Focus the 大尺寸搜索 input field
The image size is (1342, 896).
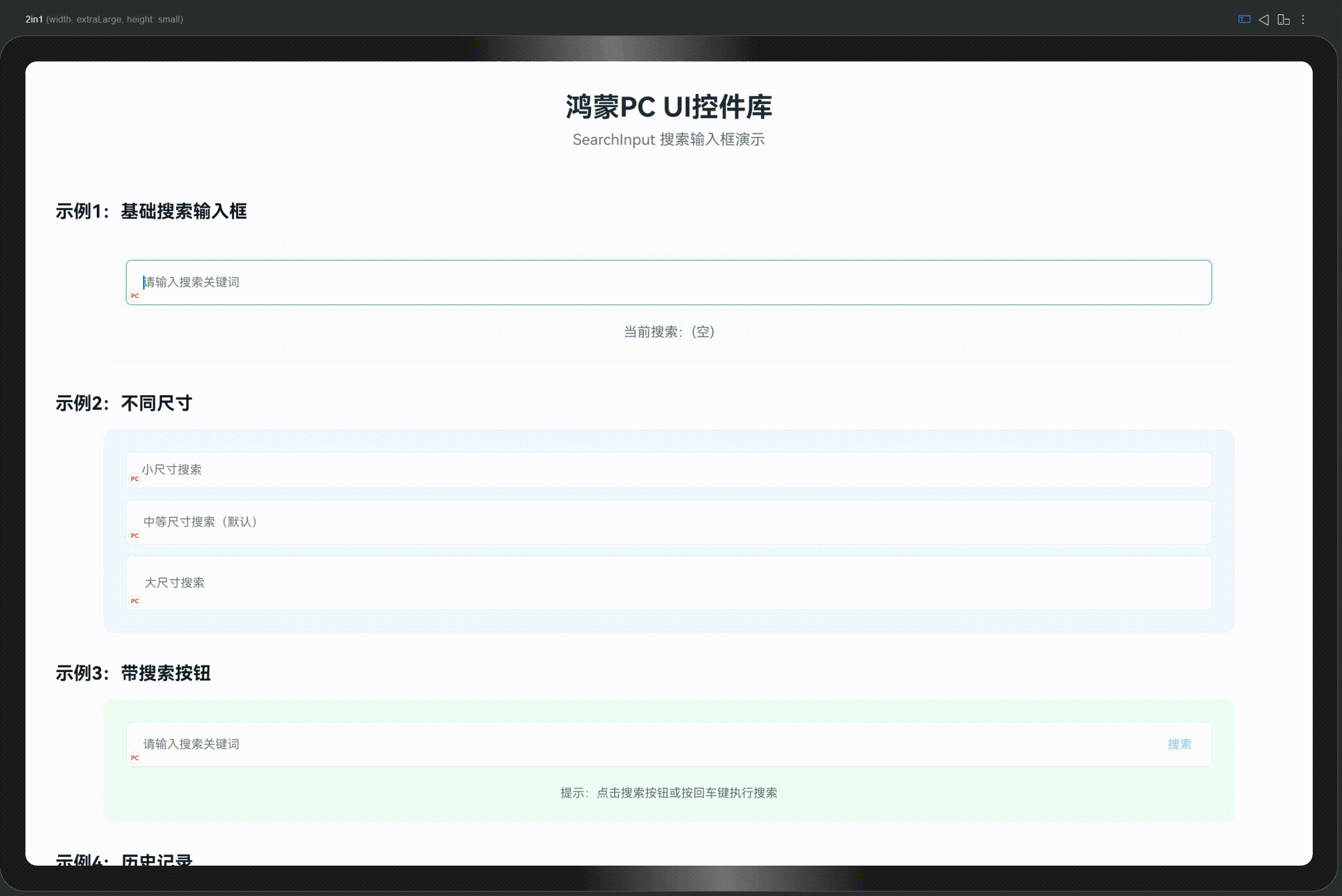pyautogui.click(x=400, y=583)
